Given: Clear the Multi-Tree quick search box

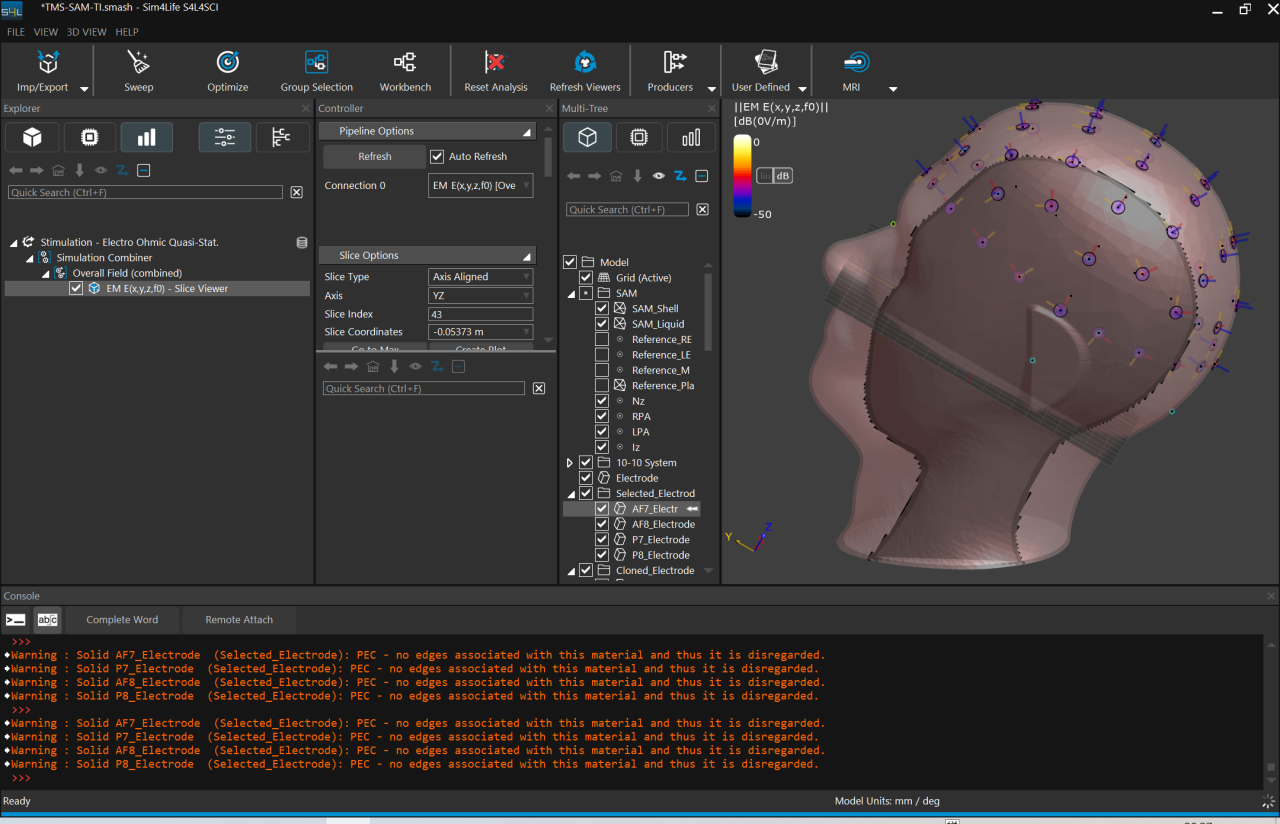Looking at the screenshot, I should tap(702, 210).
